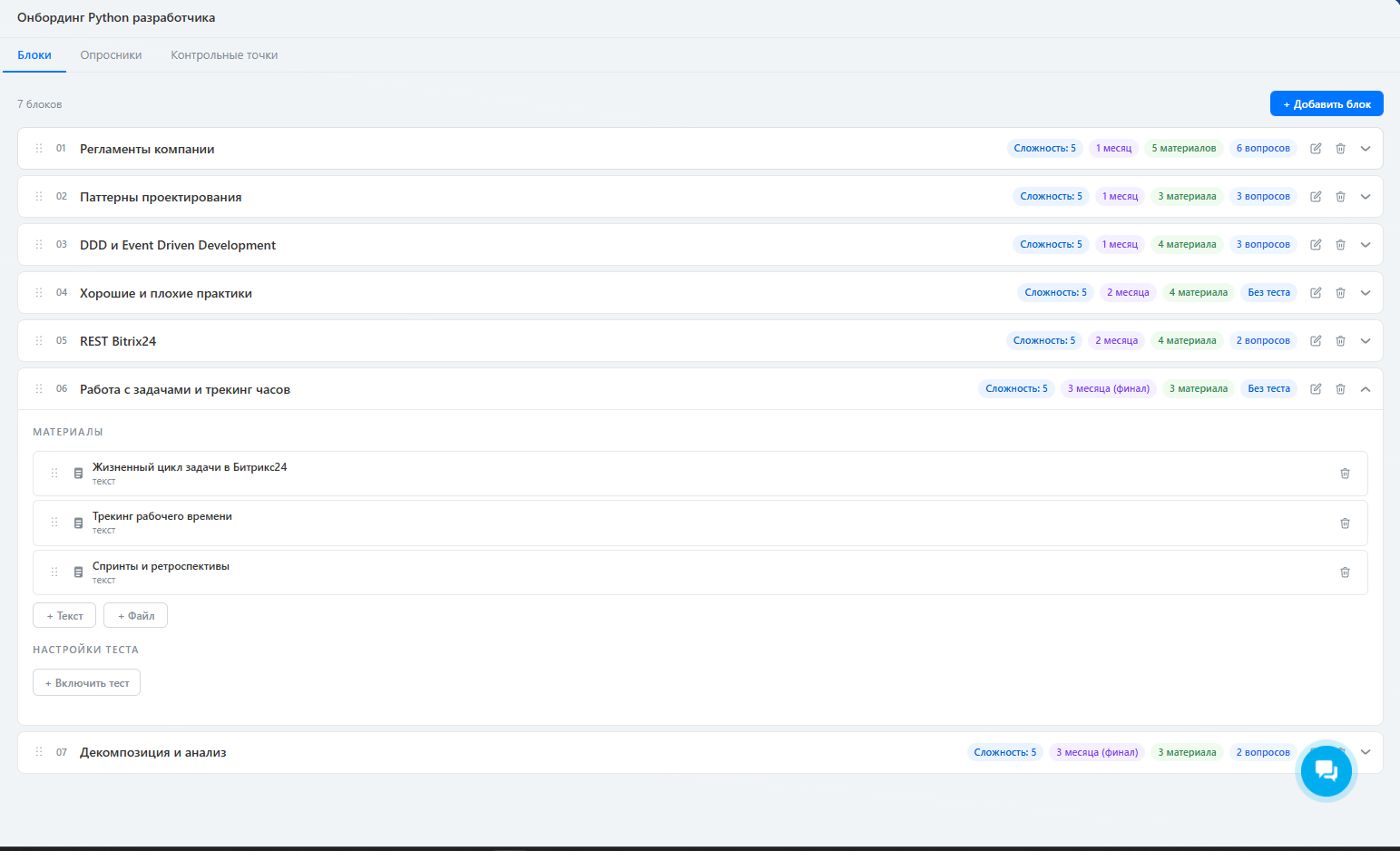The image size is (1400, 851).
Task: Open the chat support widget
Action: pyautogui.click(x=1326, y=770)
